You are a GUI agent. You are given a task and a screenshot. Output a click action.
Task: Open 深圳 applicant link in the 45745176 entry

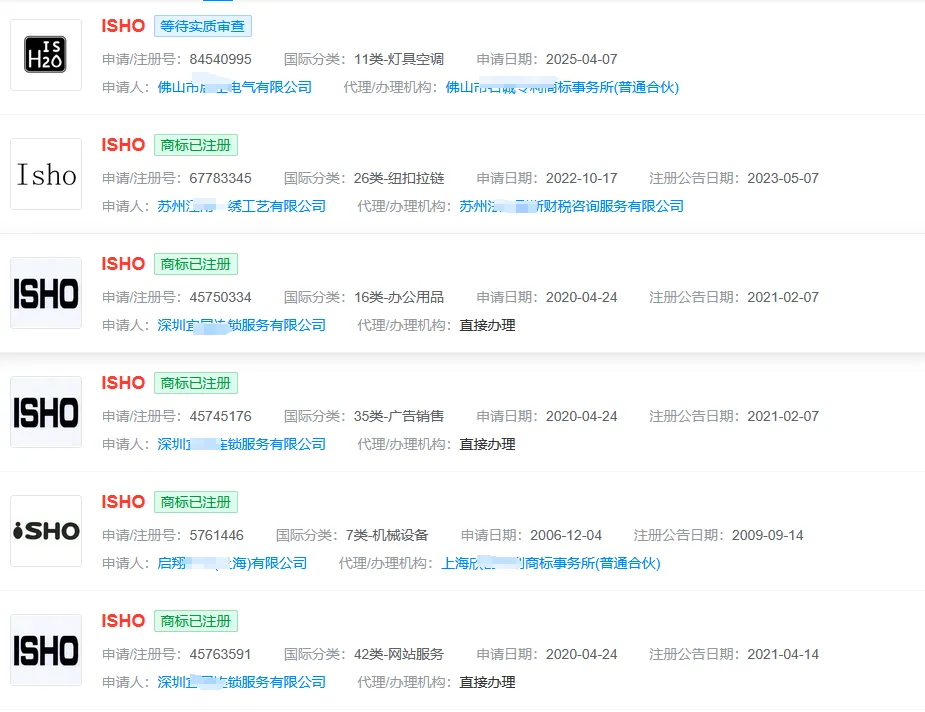[x=241, y=444]
